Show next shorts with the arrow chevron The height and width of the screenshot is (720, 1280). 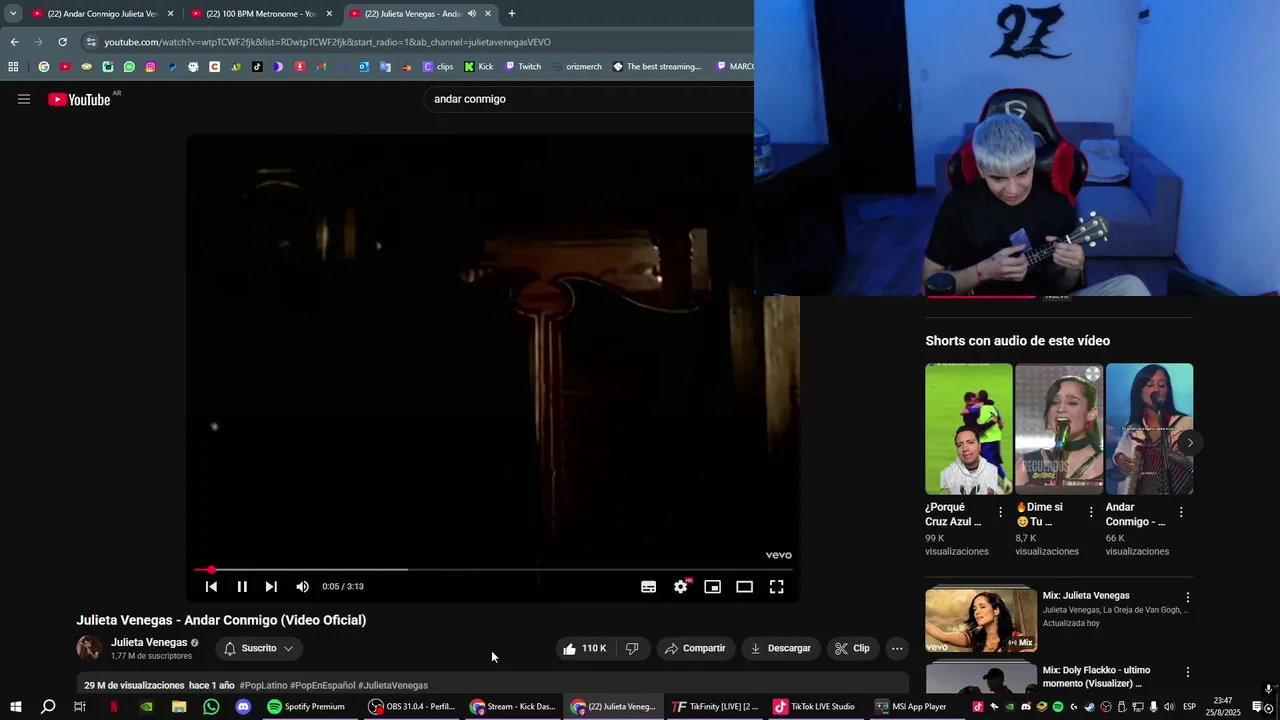click(1189, 442)
